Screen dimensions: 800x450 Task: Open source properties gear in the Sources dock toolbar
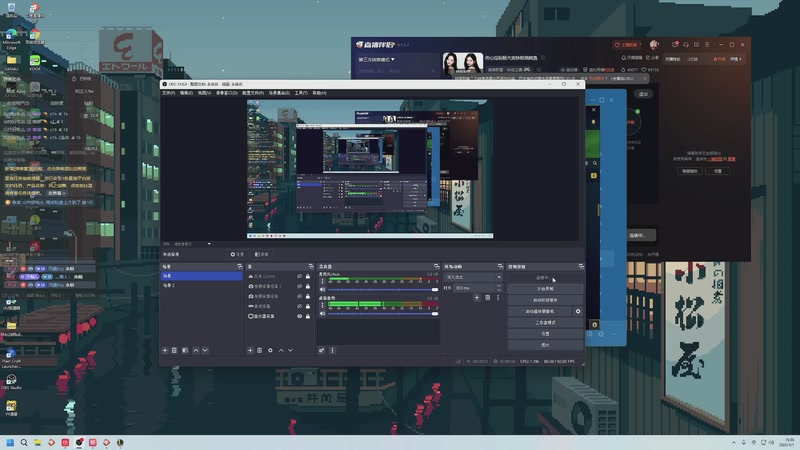tap(270, 351)
